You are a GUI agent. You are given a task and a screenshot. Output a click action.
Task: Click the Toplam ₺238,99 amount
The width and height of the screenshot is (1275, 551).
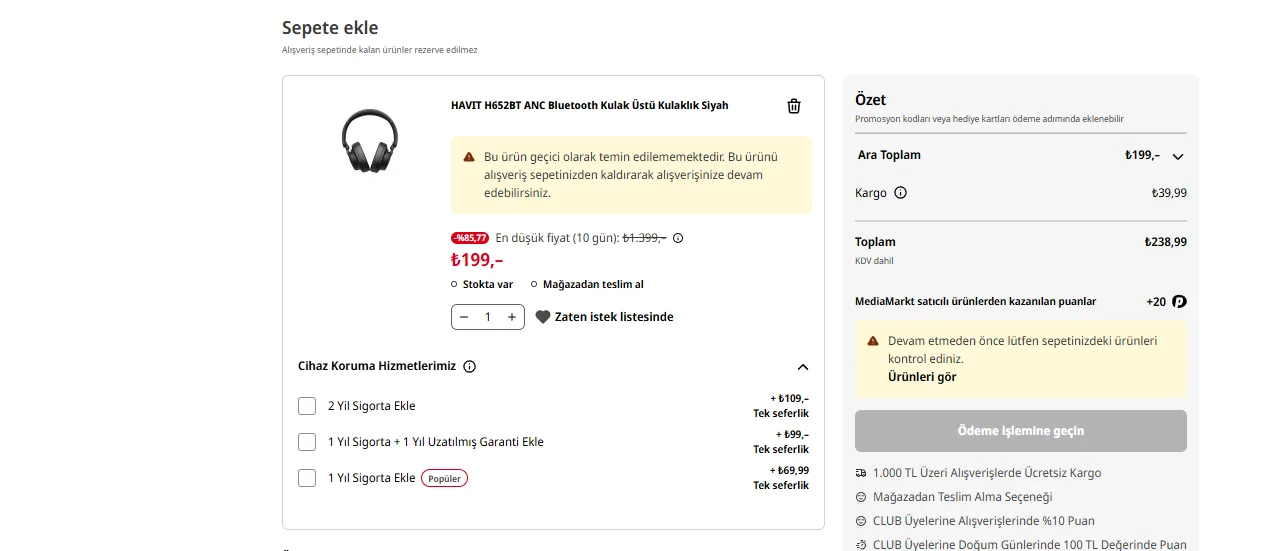[1166, 242]
